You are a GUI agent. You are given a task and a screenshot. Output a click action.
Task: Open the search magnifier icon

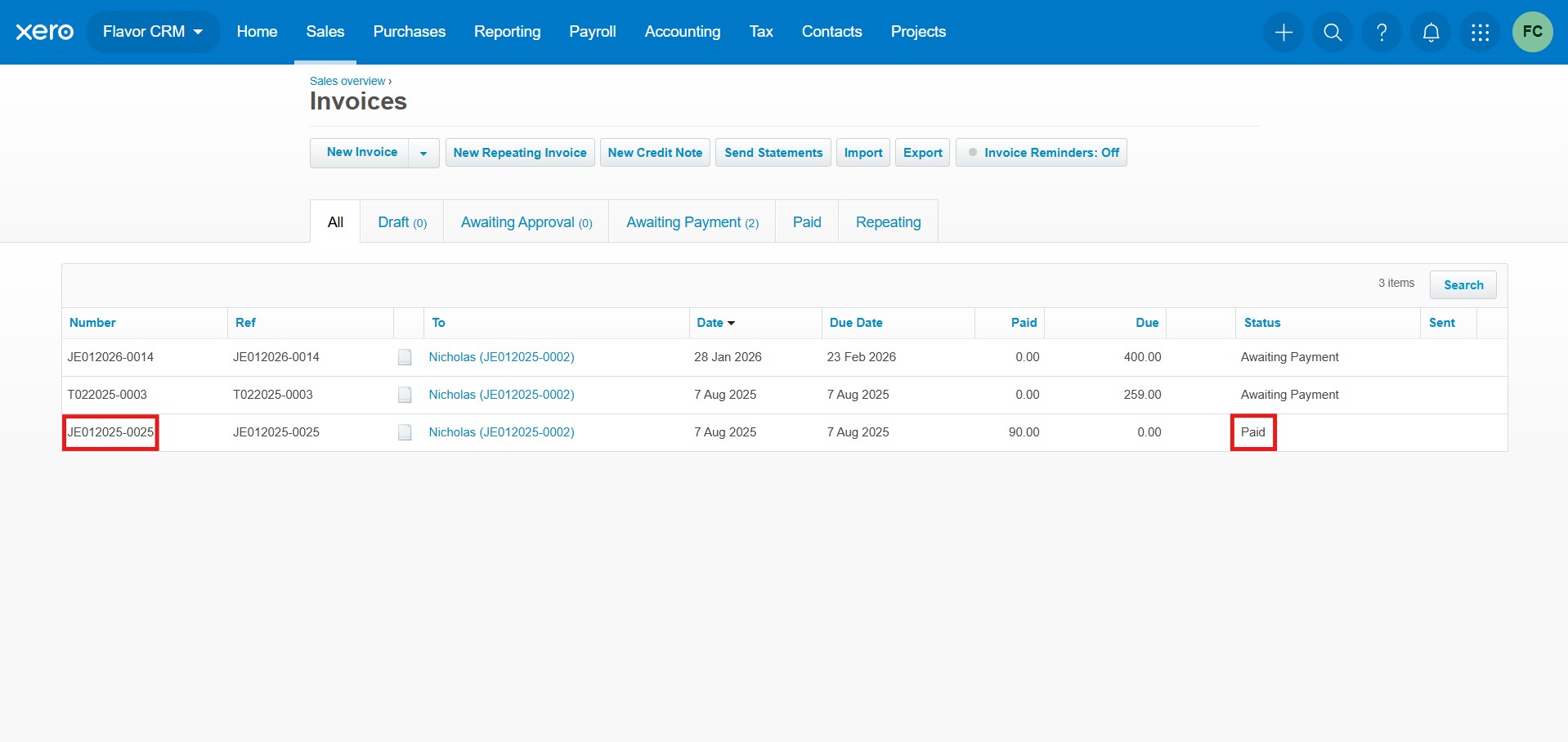1333,32
